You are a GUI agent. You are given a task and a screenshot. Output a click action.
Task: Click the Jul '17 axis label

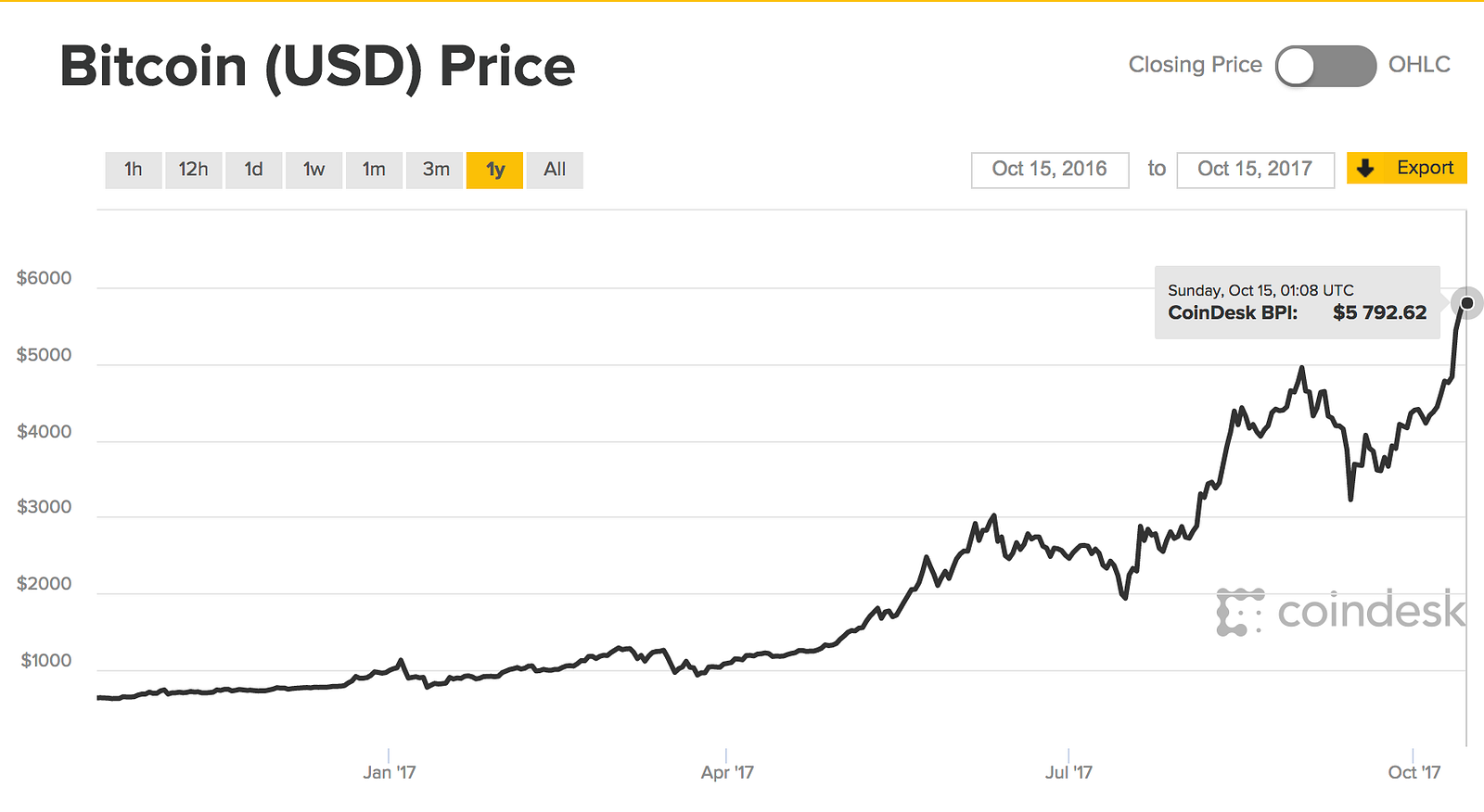tap(1068, 772)
